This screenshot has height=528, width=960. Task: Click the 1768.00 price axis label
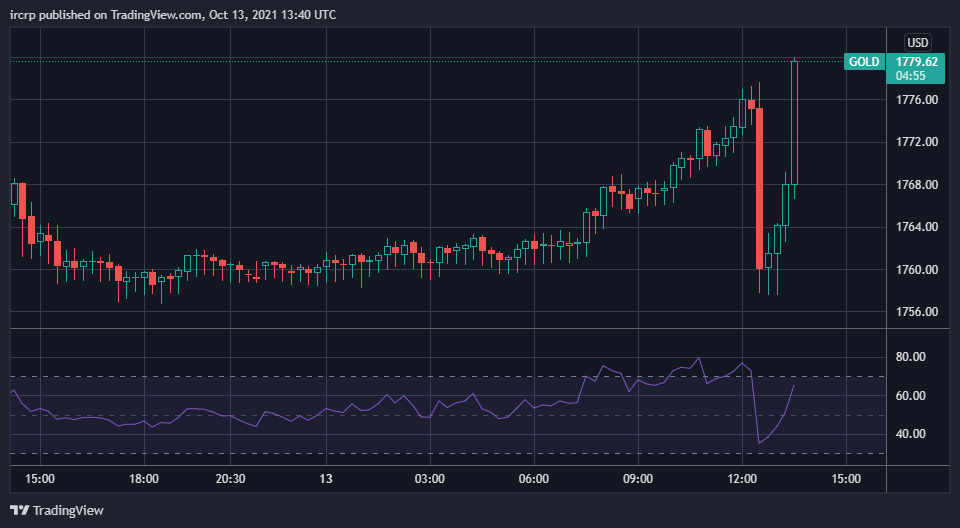(917, 185)
